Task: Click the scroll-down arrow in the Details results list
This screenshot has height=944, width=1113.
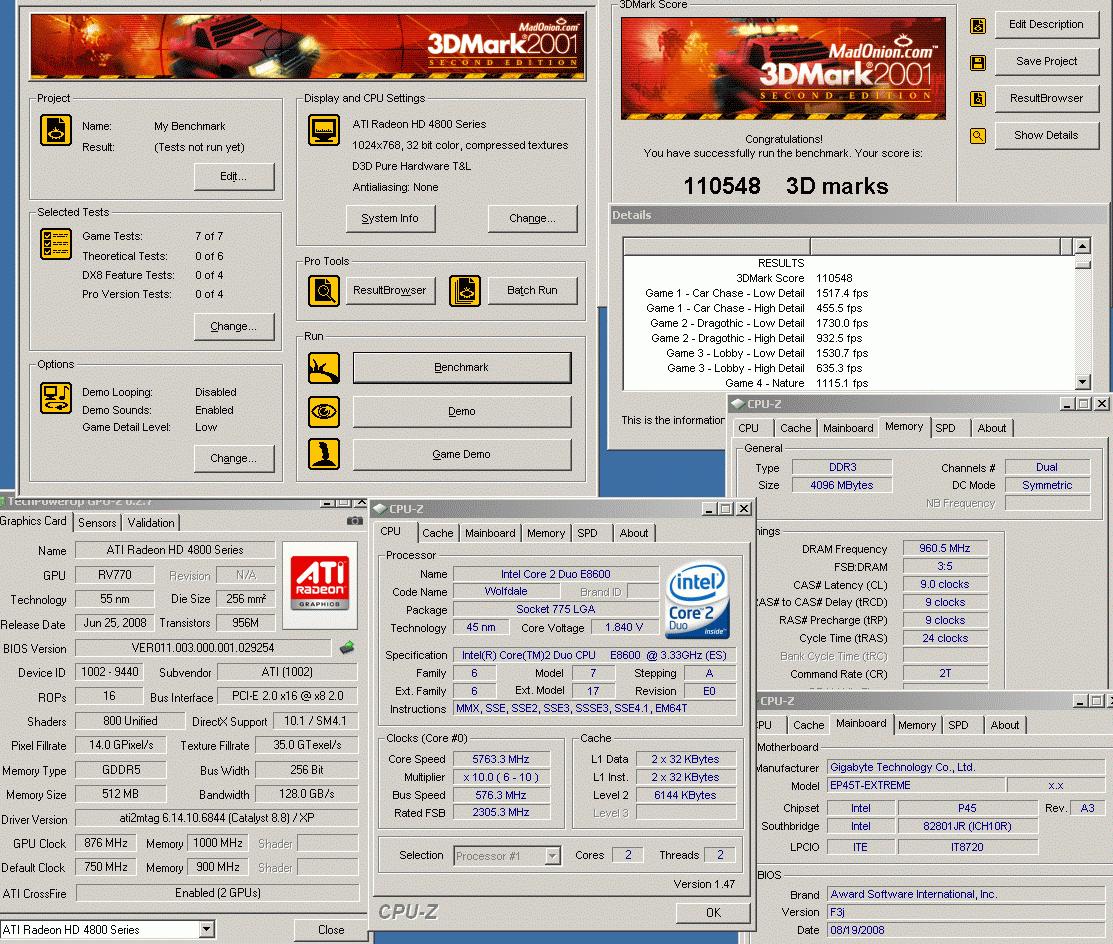Action: (1082, 382)
